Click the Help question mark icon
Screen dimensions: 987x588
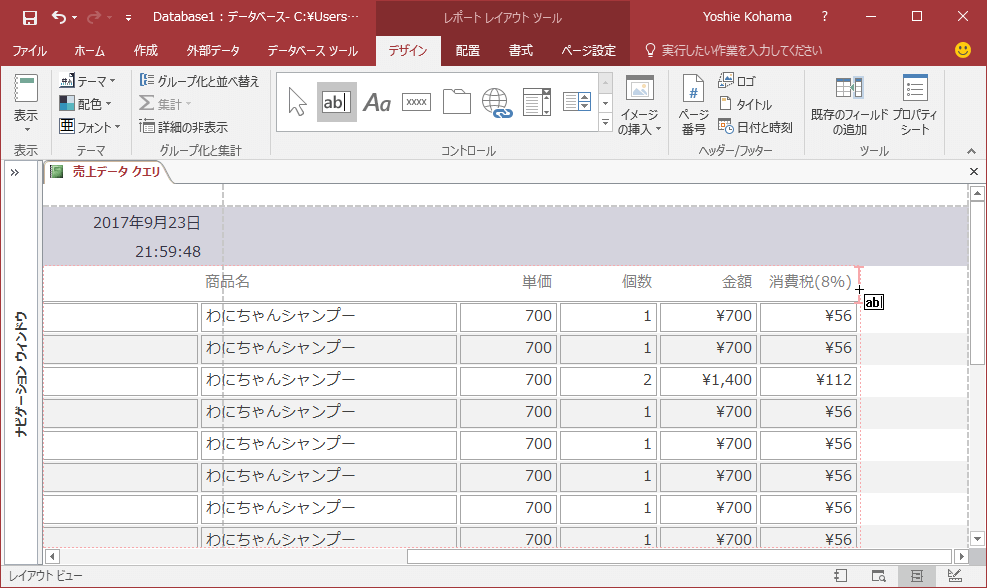[825, 17]
